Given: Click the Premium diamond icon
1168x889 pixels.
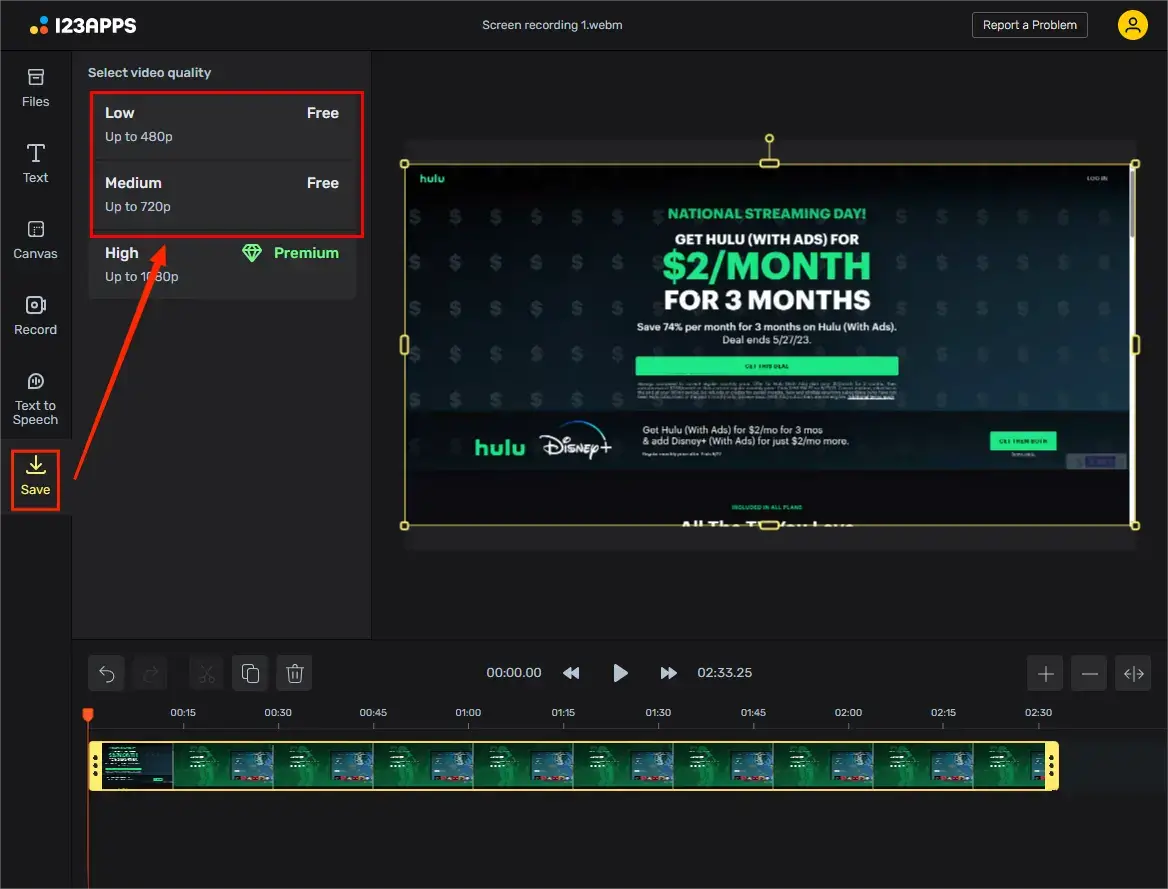Looking at the screenshot, I should [252, 253].
